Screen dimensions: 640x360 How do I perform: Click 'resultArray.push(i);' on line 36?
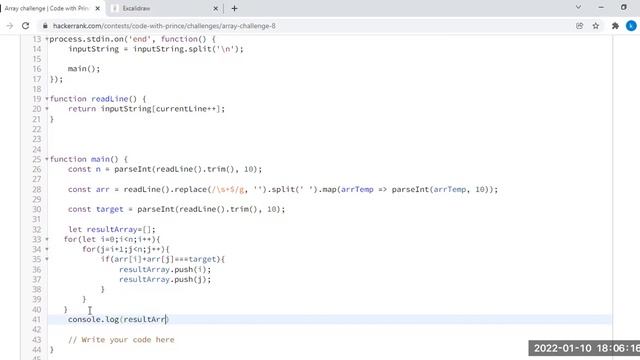point(165,269)
